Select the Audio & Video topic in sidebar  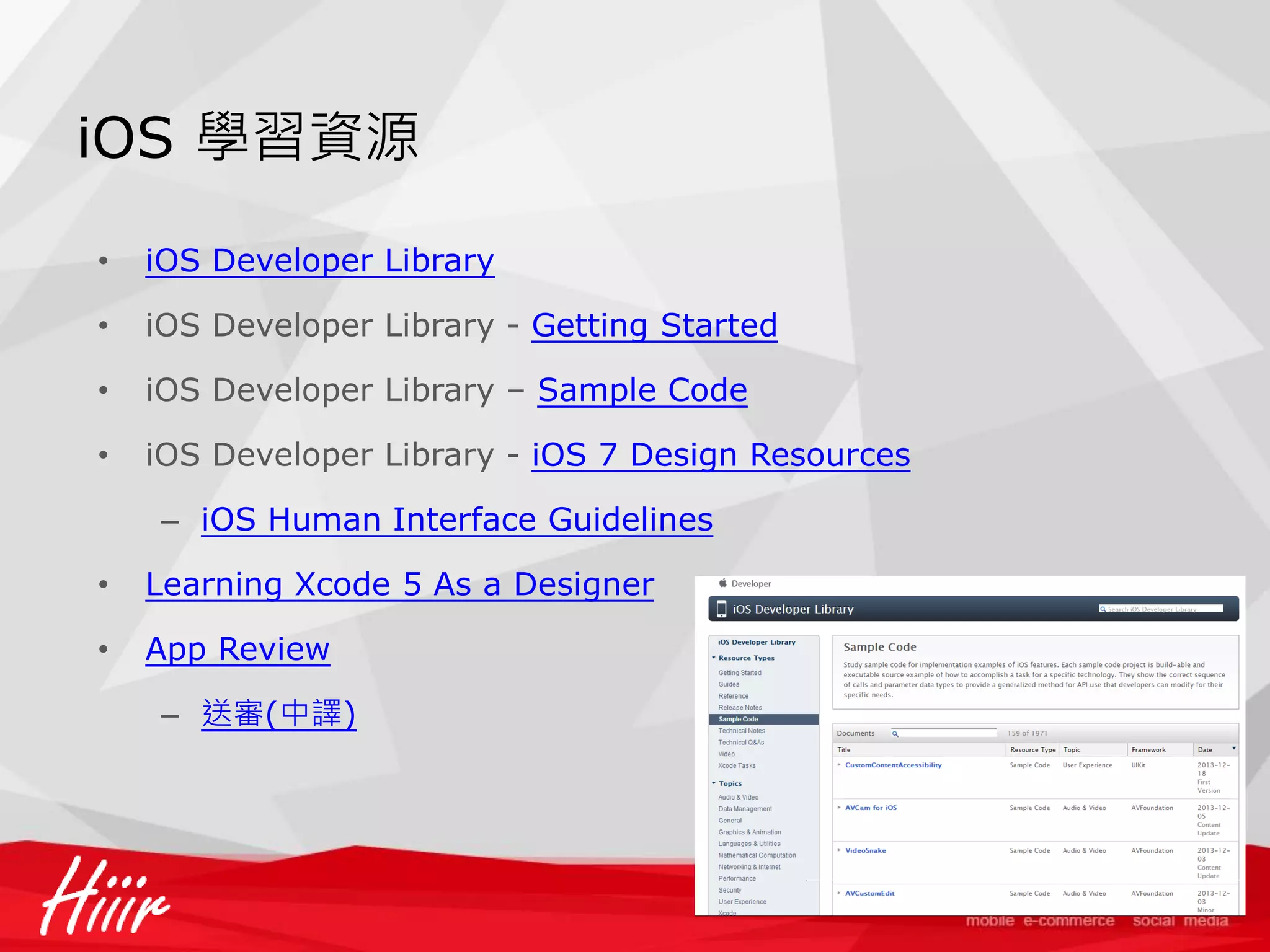pos(738,797)
